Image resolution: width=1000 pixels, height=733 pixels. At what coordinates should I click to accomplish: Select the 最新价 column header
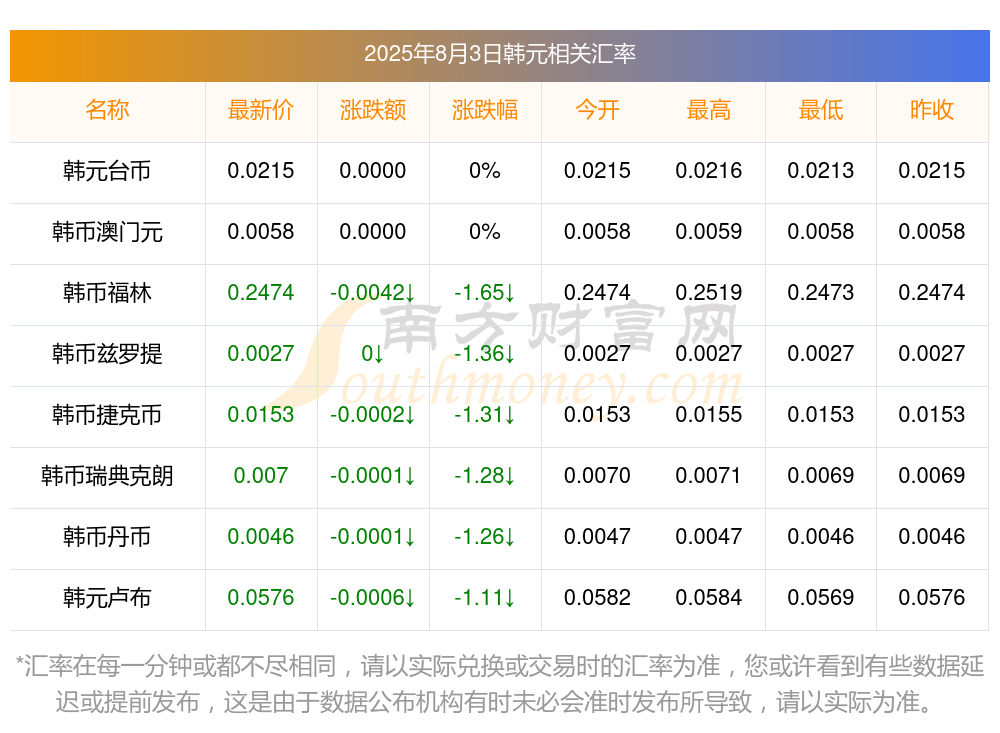[261, 110]
